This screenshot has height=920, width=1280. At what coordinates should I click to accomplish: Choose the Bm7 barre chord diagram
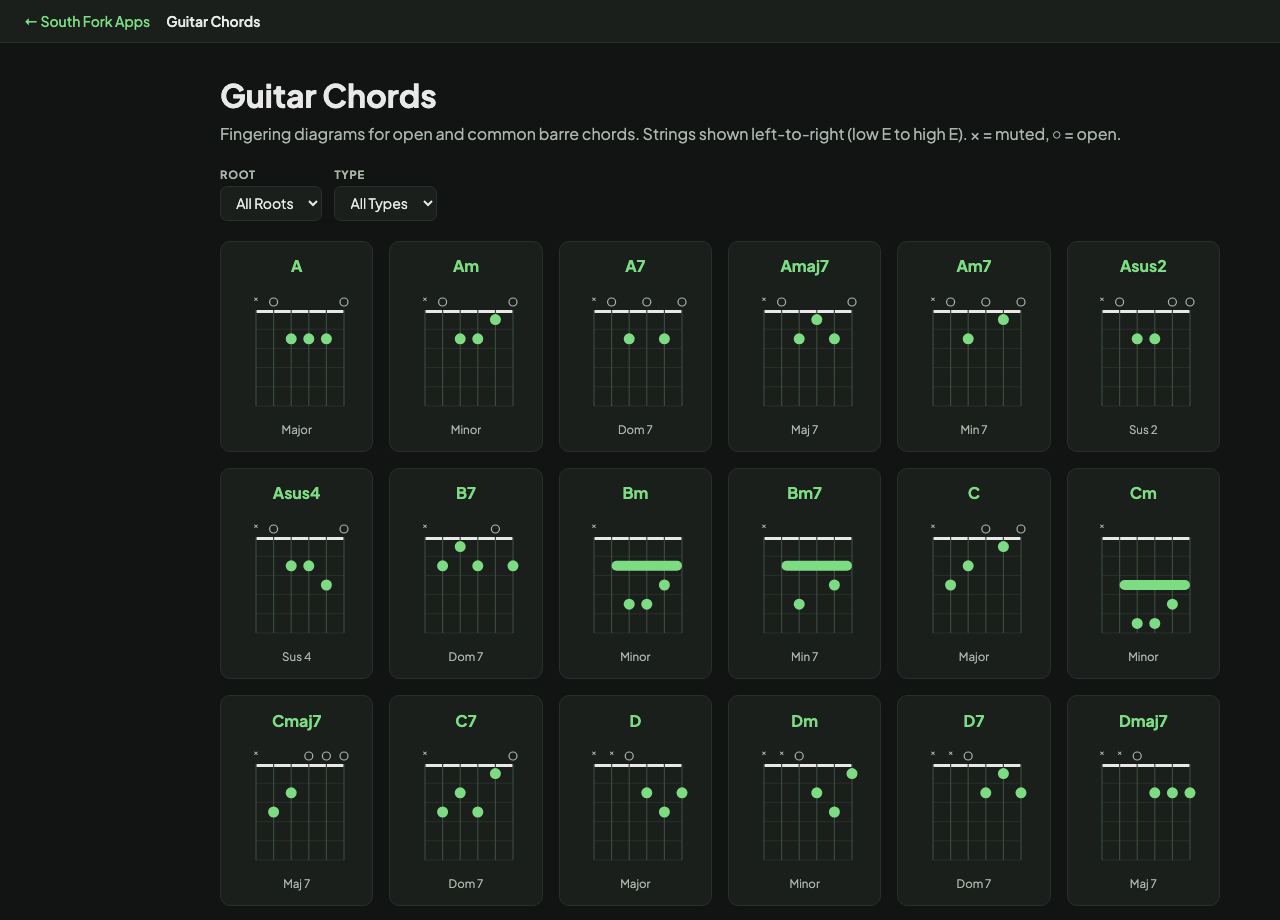(x=805, y=573)
